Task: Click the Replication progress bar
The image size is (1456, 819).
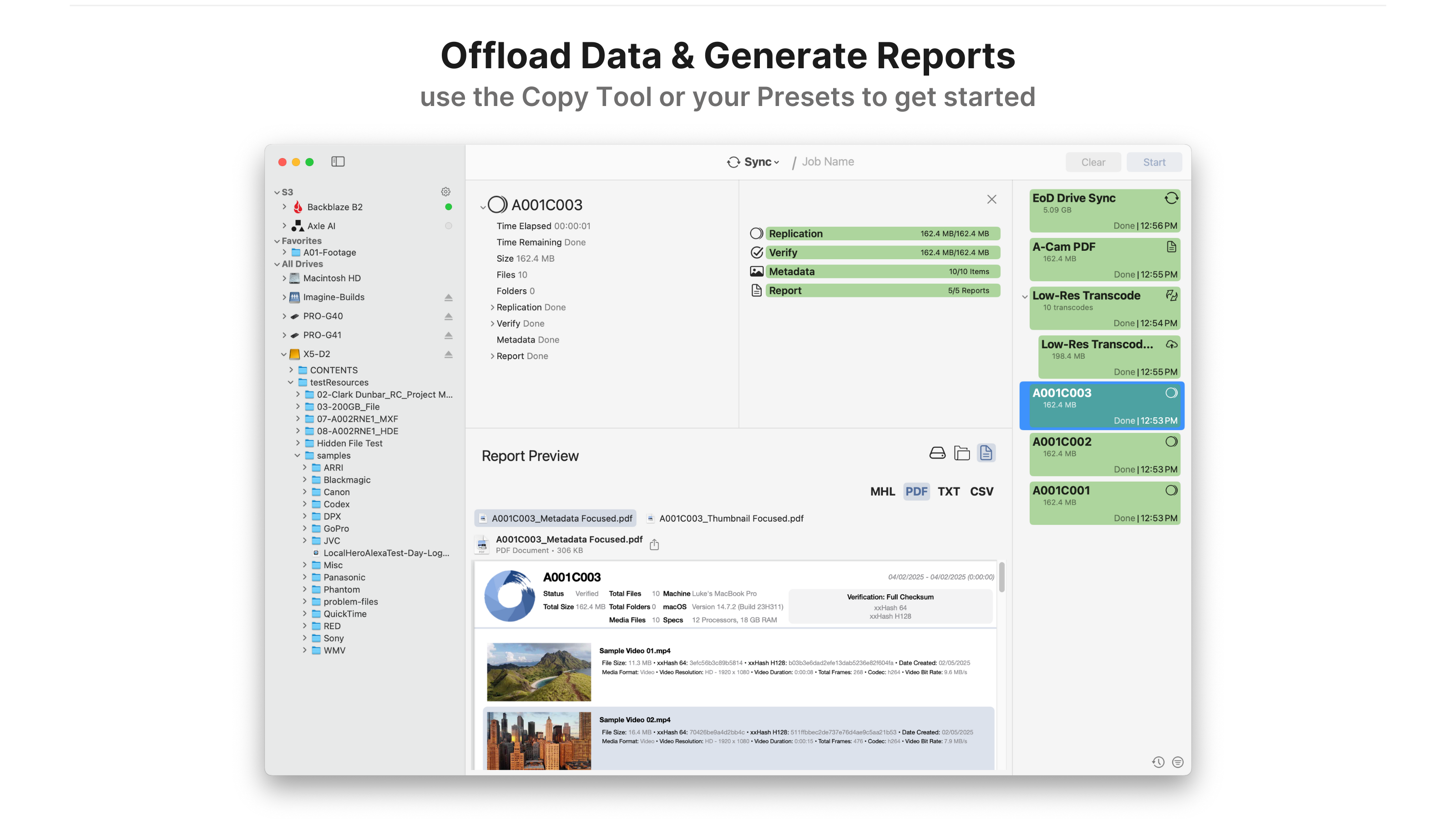Action: click(x=883, y=233)
